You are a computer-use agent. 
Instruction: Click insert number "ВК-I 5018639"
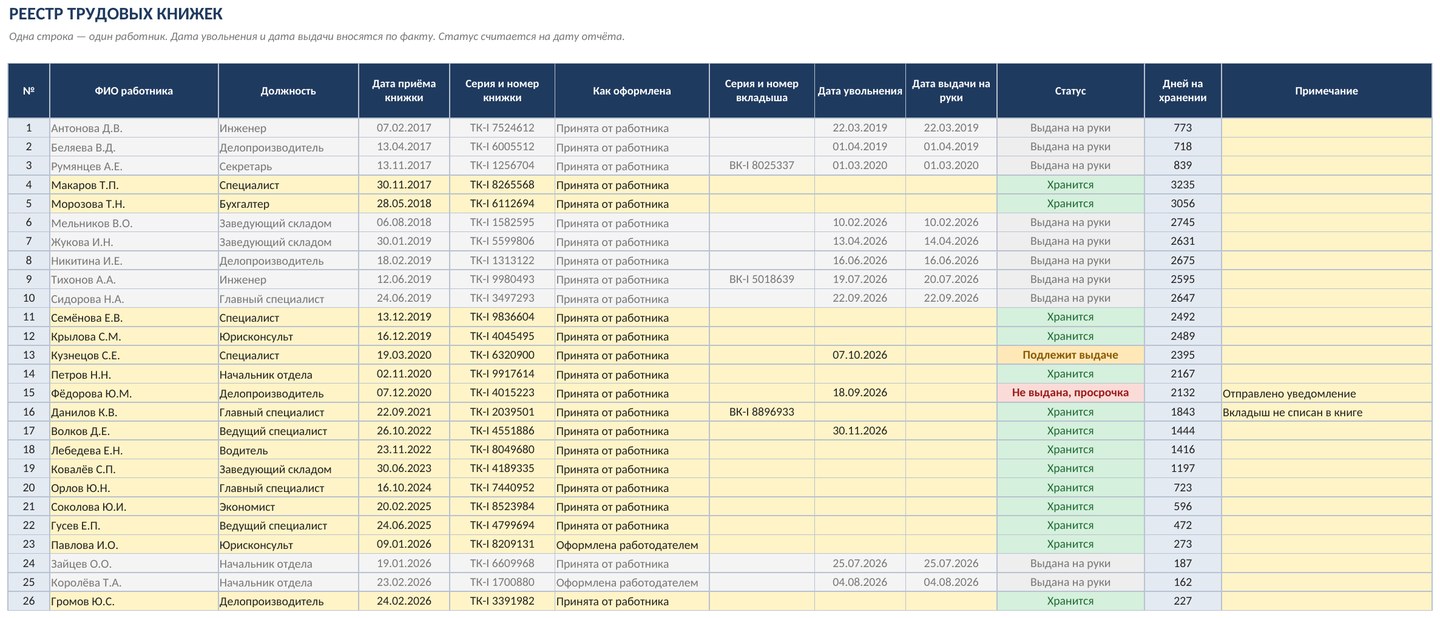pyautogui.click(x=762, y=280)
